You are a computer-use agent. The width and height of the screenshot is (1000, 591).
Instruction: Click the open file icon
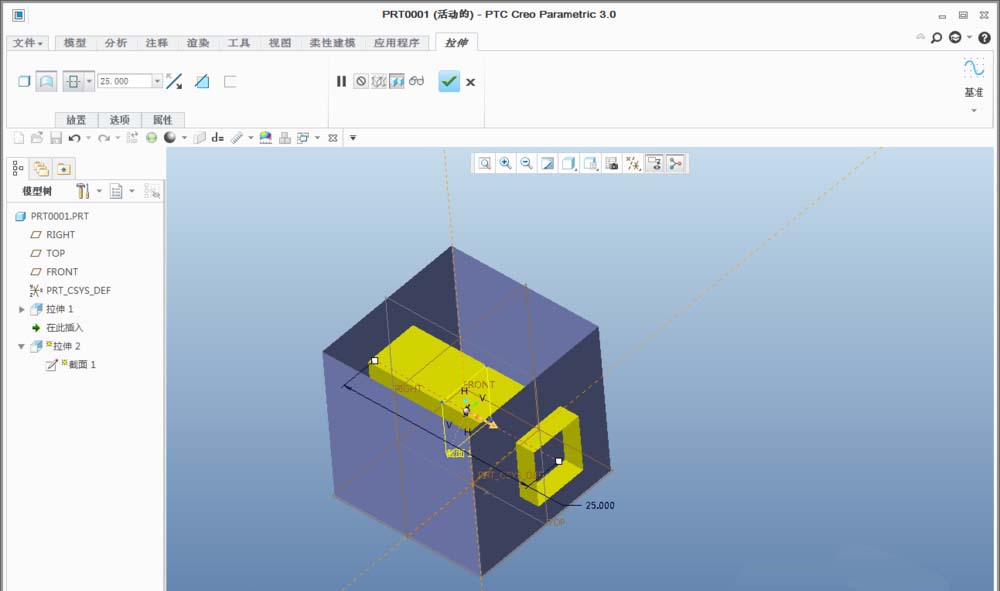click(37, 138)
